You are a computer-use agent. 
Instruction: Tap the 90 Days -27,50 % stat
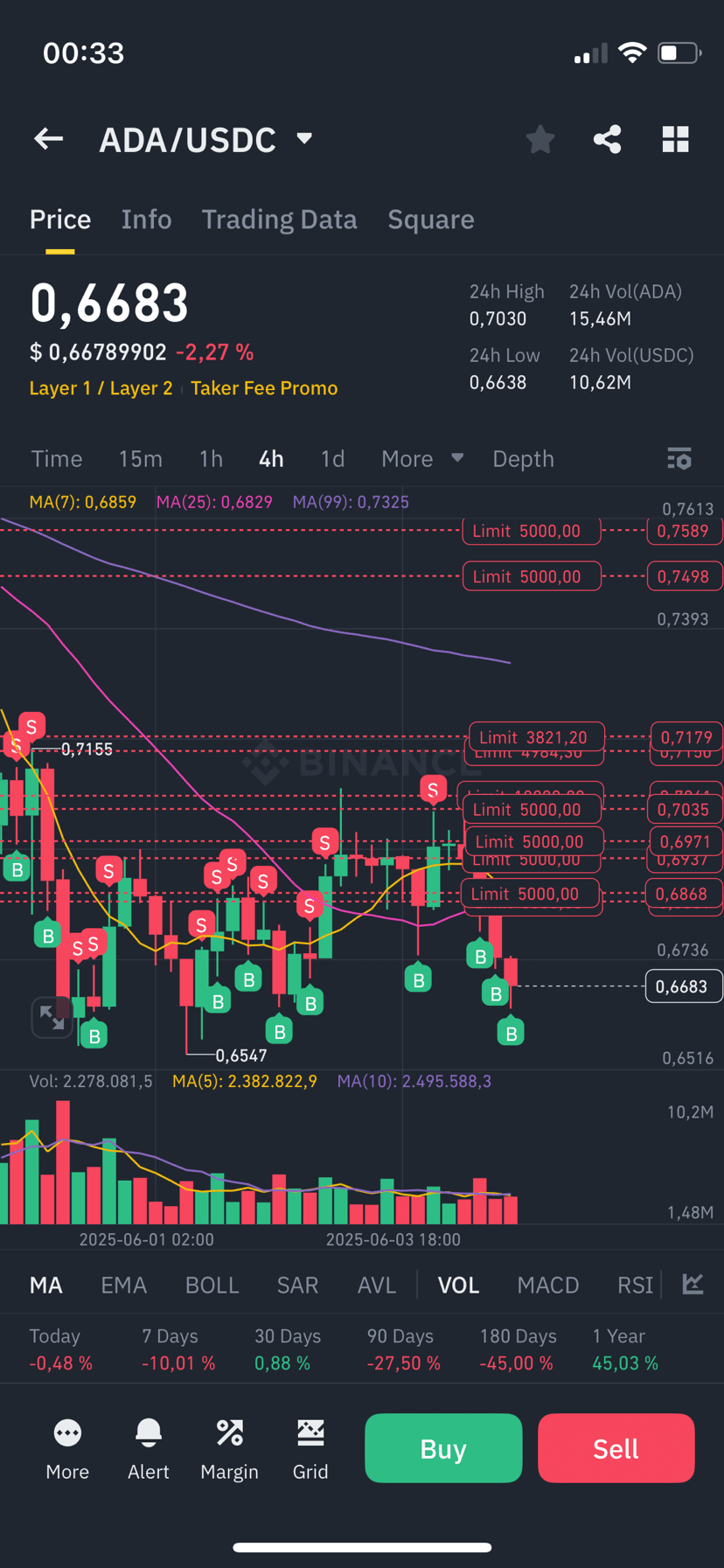click(403, 1349)
